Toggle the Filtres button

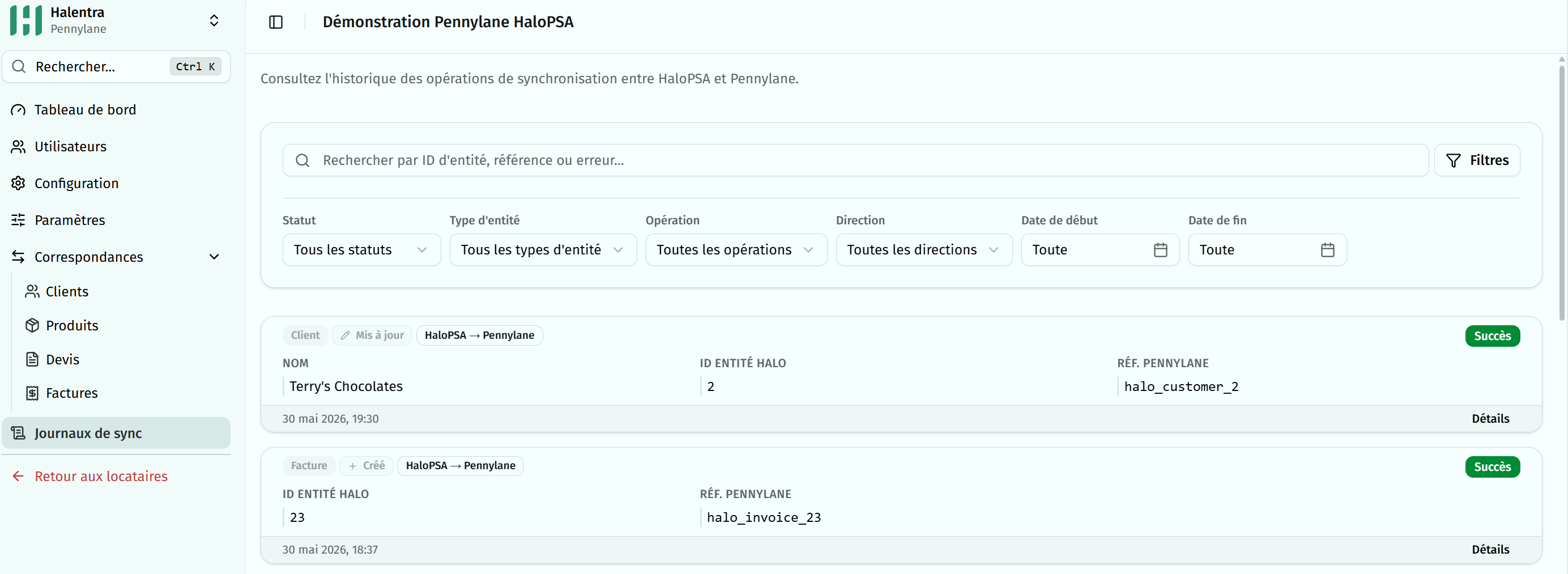(x=1477, y=160)
